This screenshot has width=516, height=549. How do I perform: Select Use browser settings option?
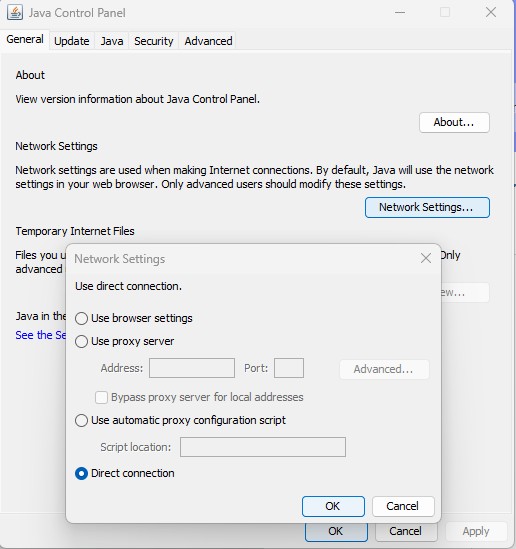(133, 318)
